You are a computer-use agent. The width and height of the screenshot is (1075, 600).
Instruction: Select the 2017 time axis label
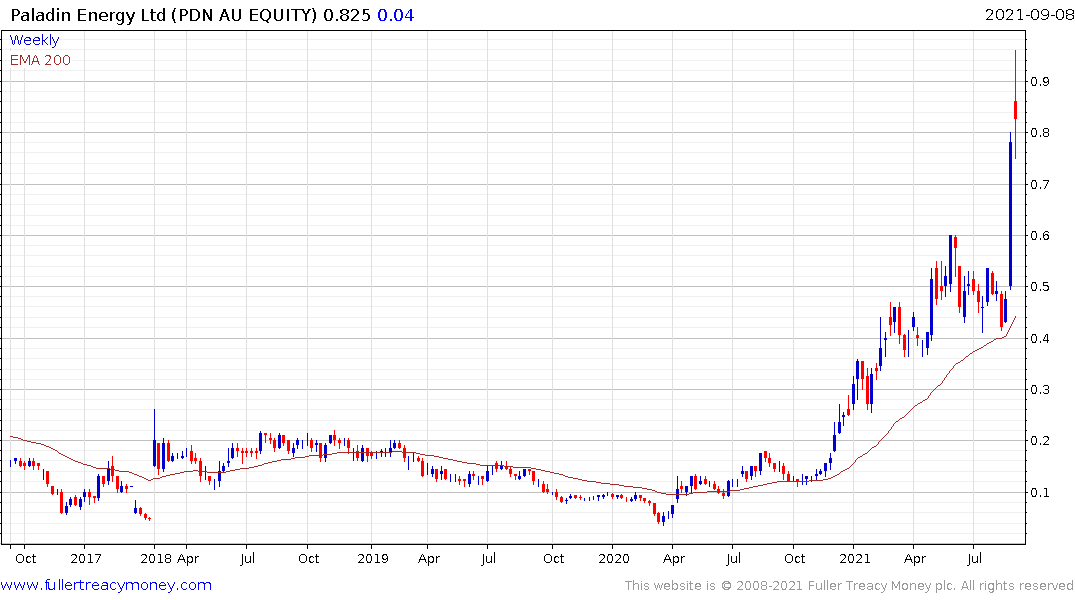coord(86,558)
